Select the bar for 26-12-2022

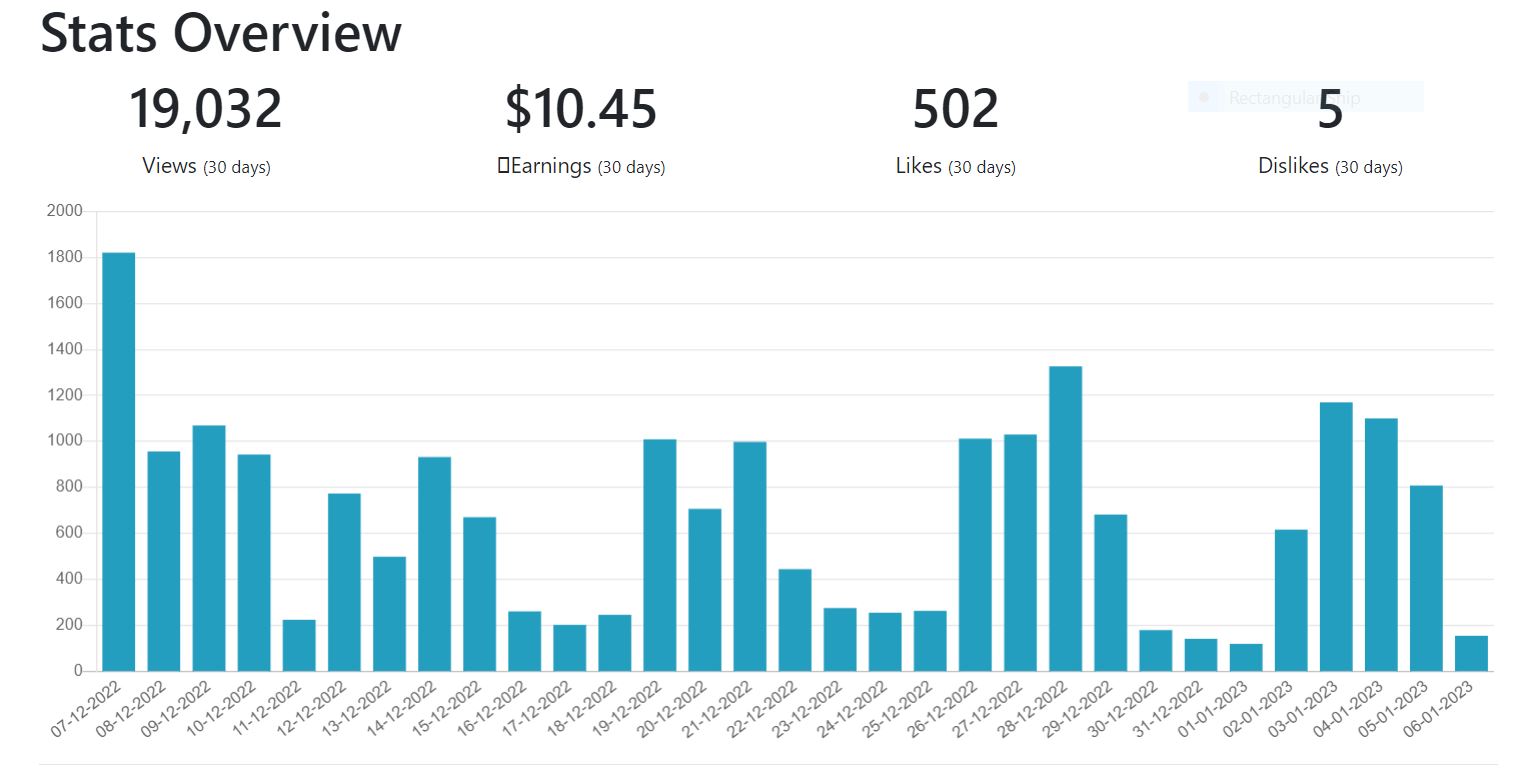(x=975, y=555)
